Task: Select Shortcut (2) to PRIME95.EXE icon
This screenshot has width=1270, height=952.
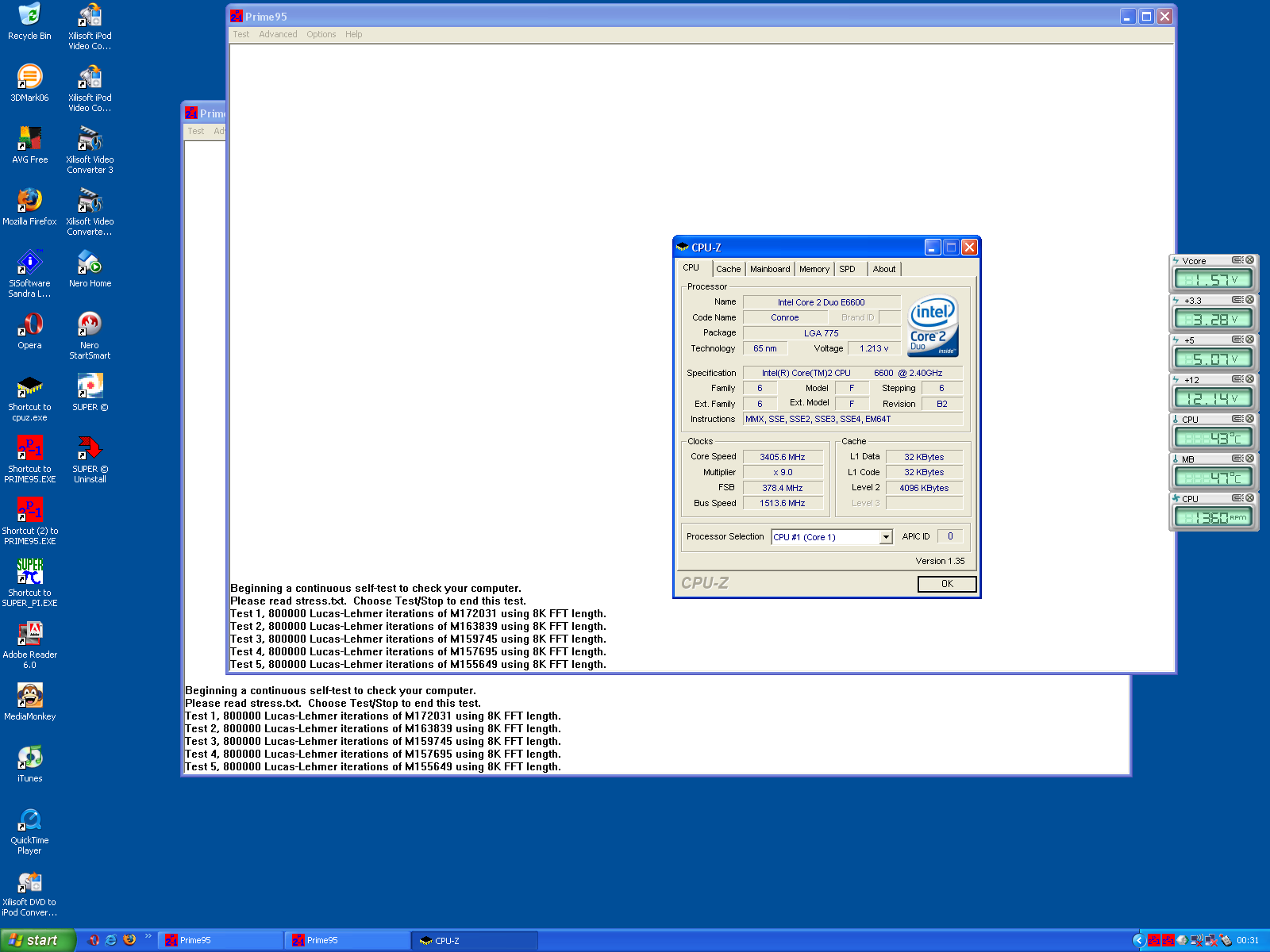Action: [29, 521]
